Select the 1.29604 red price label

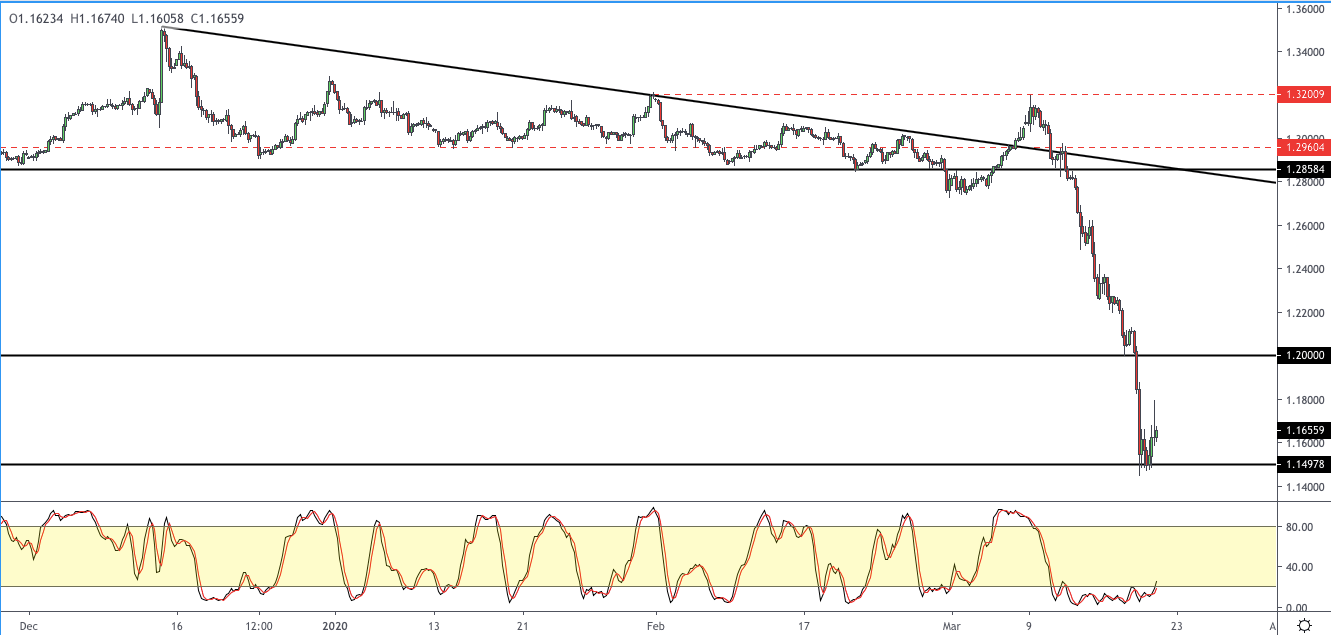tap(1305, 147)
